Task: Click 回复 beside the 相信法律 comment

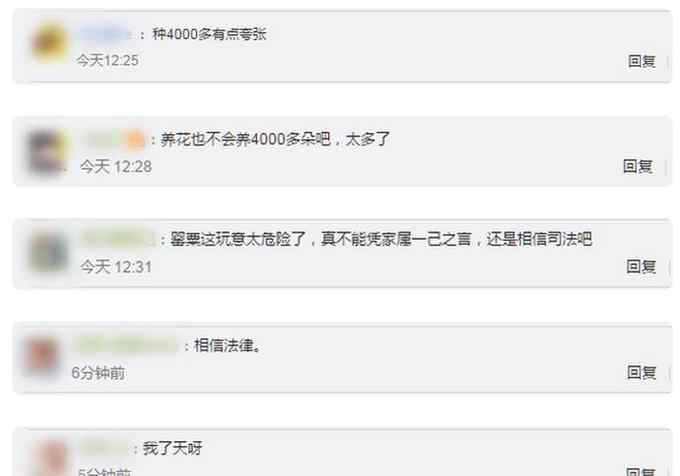Action: coord(641,372)
